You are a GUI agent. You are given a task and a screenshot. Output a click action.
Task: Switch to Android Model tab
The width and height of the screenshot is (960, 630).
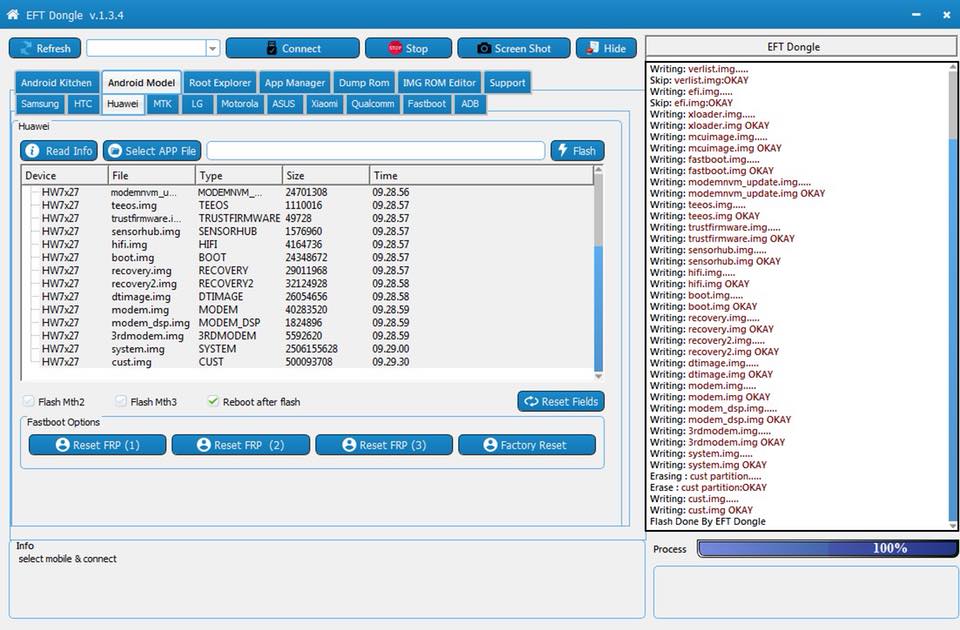coord(141,83)
